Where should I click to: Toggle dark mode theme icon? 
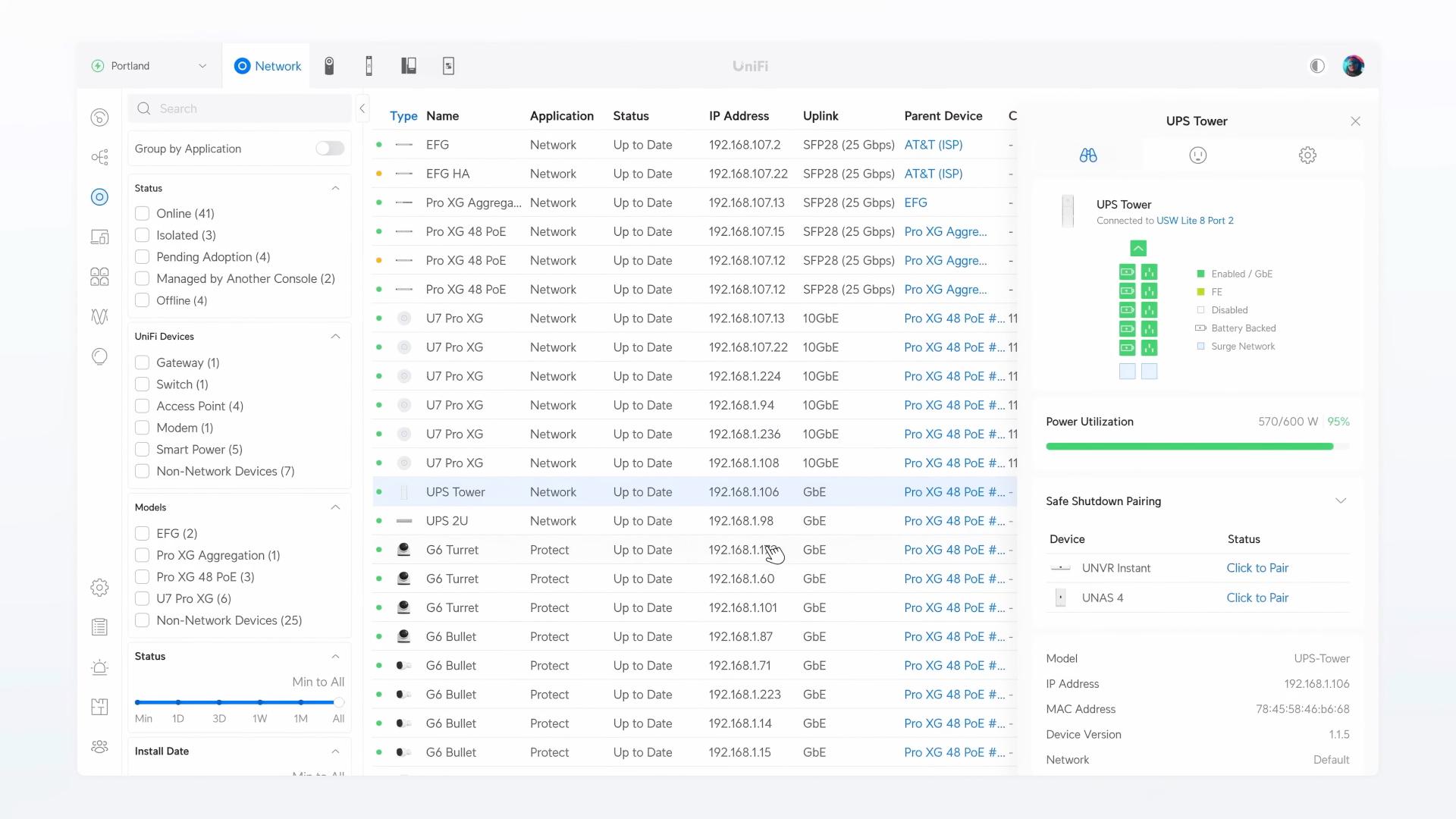tap(1317, 66)
